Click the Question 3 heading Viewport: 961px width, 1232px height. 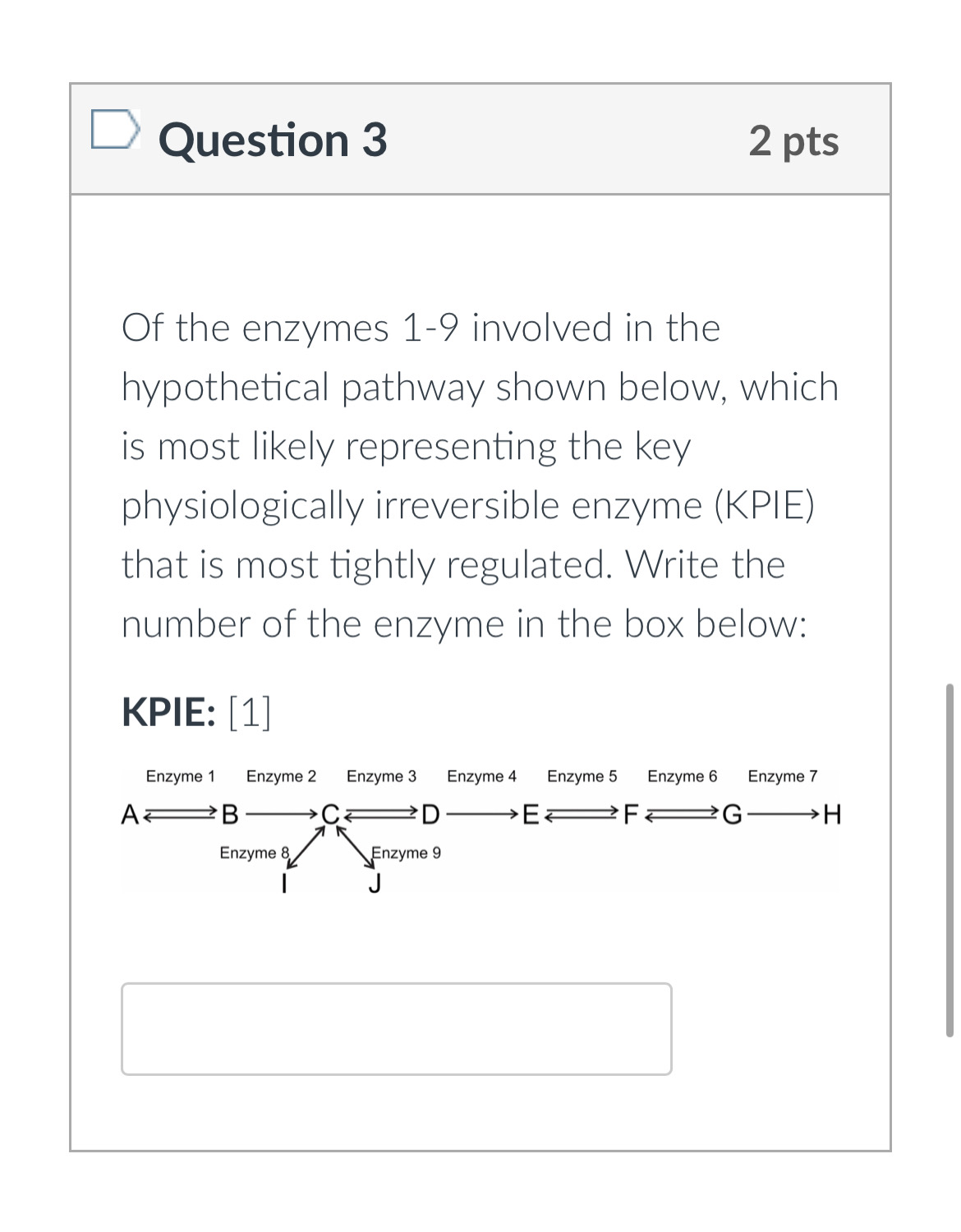[272, 140]
